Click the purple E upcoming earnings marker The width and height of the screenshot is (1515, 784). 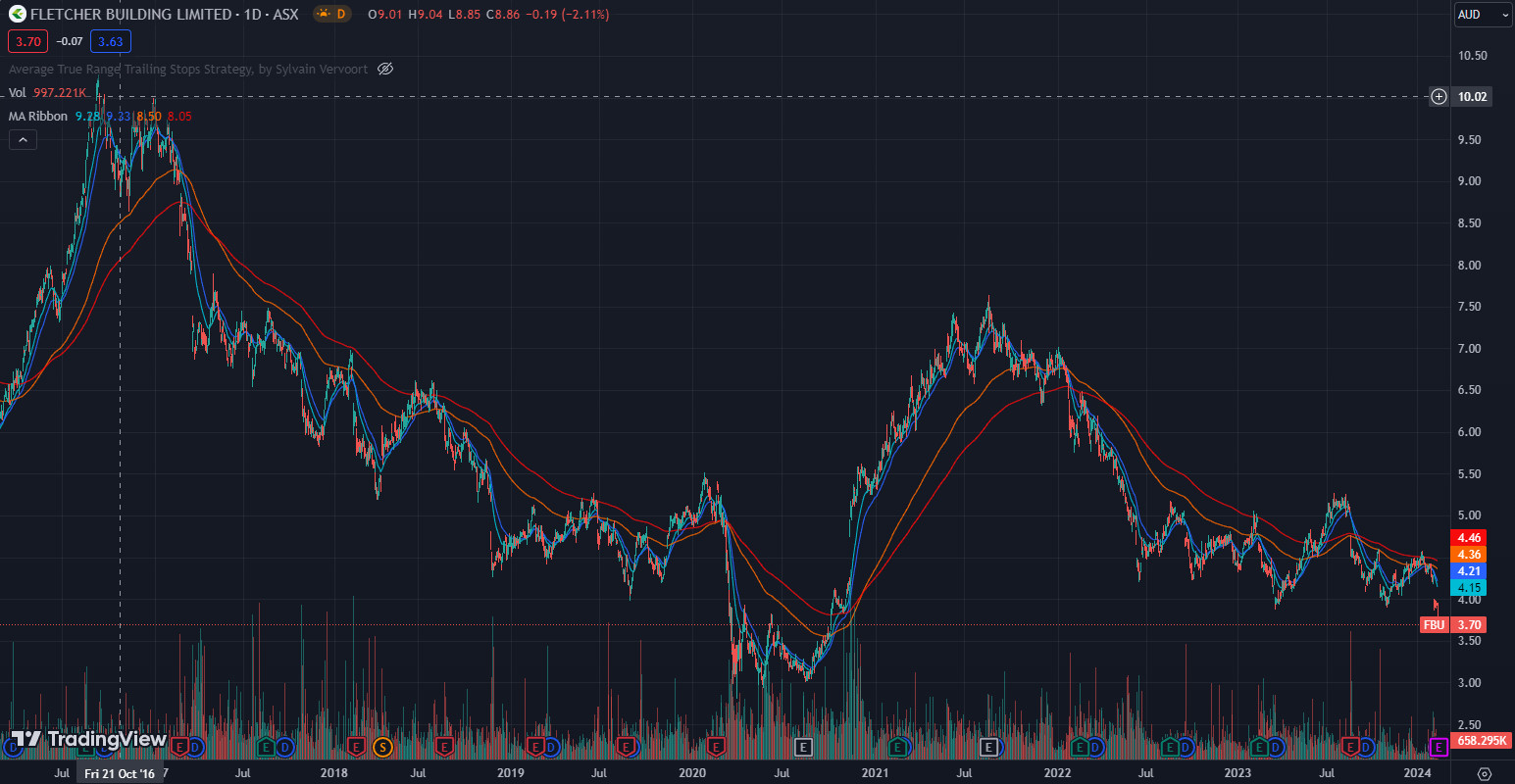pyautogui.click(x=1439, y=747)
